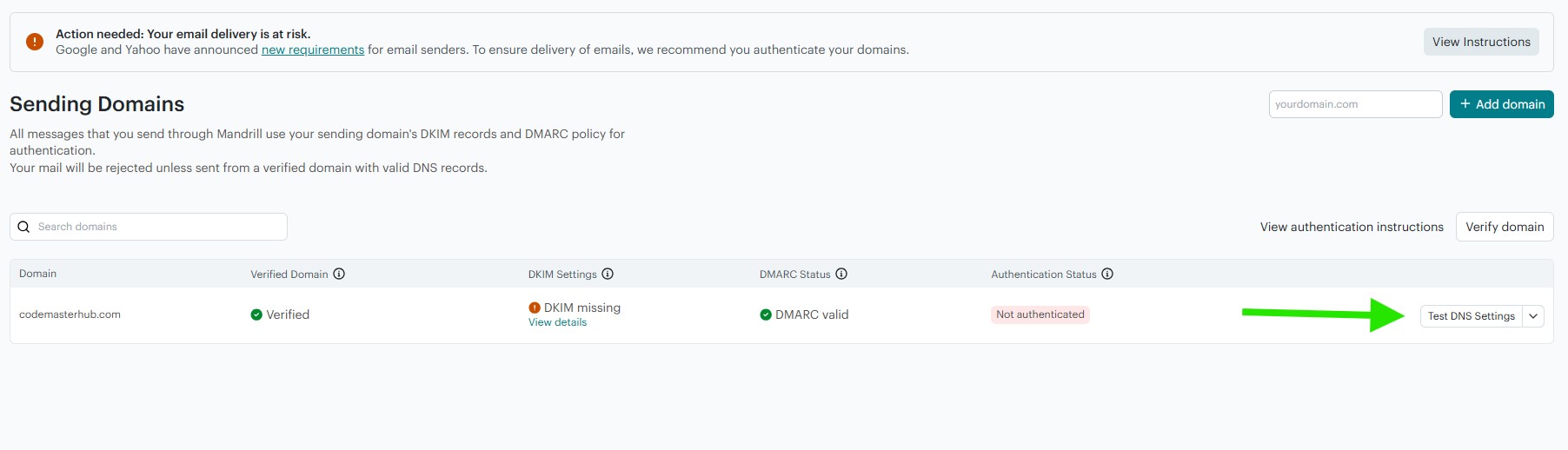
Task: Click info icon beside Authentication Status
Action: point(1107,274)
